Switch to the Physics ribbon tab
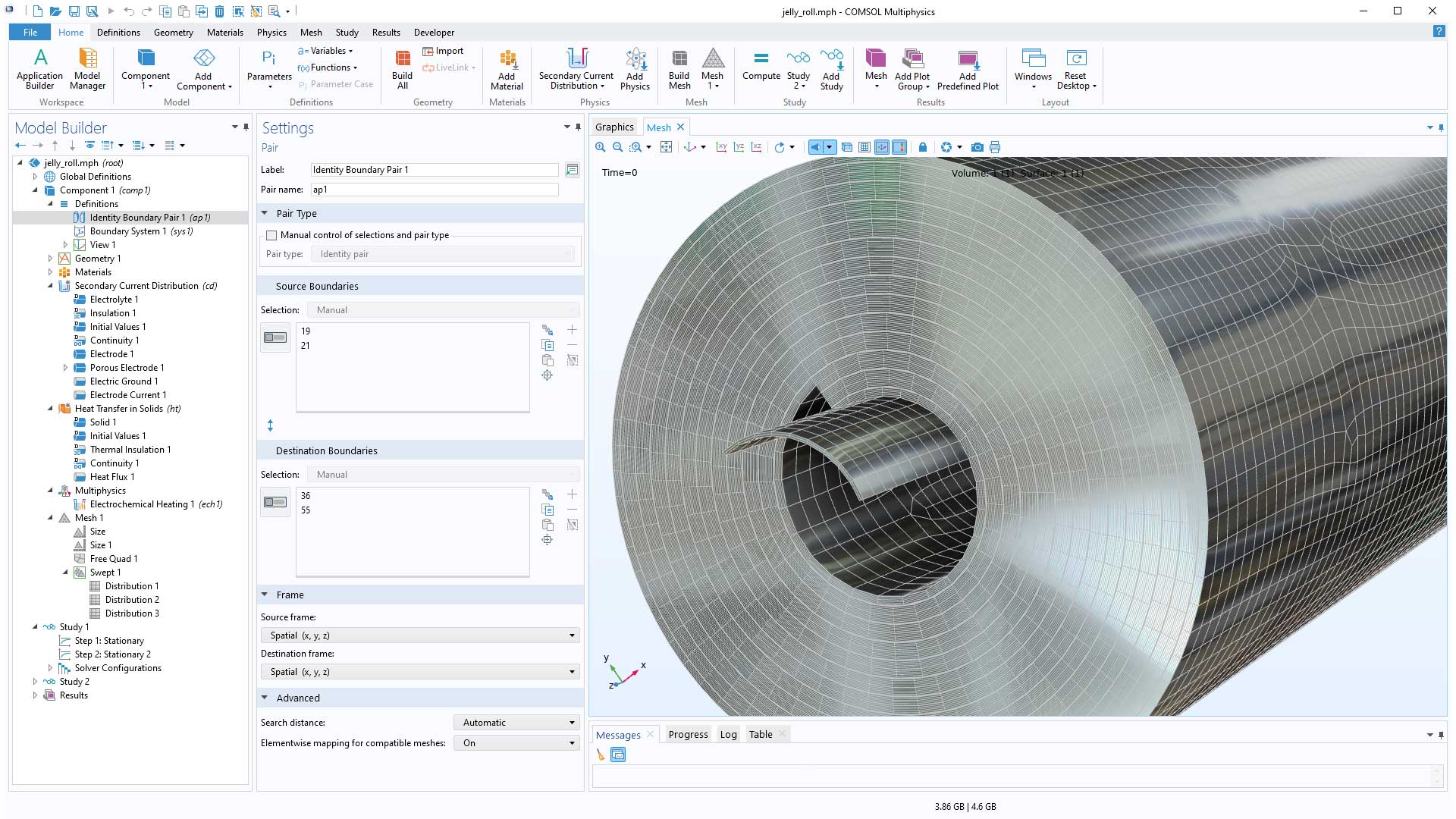Image resolution: width=1456 pixels, height=819 pixels. [271, 33]
